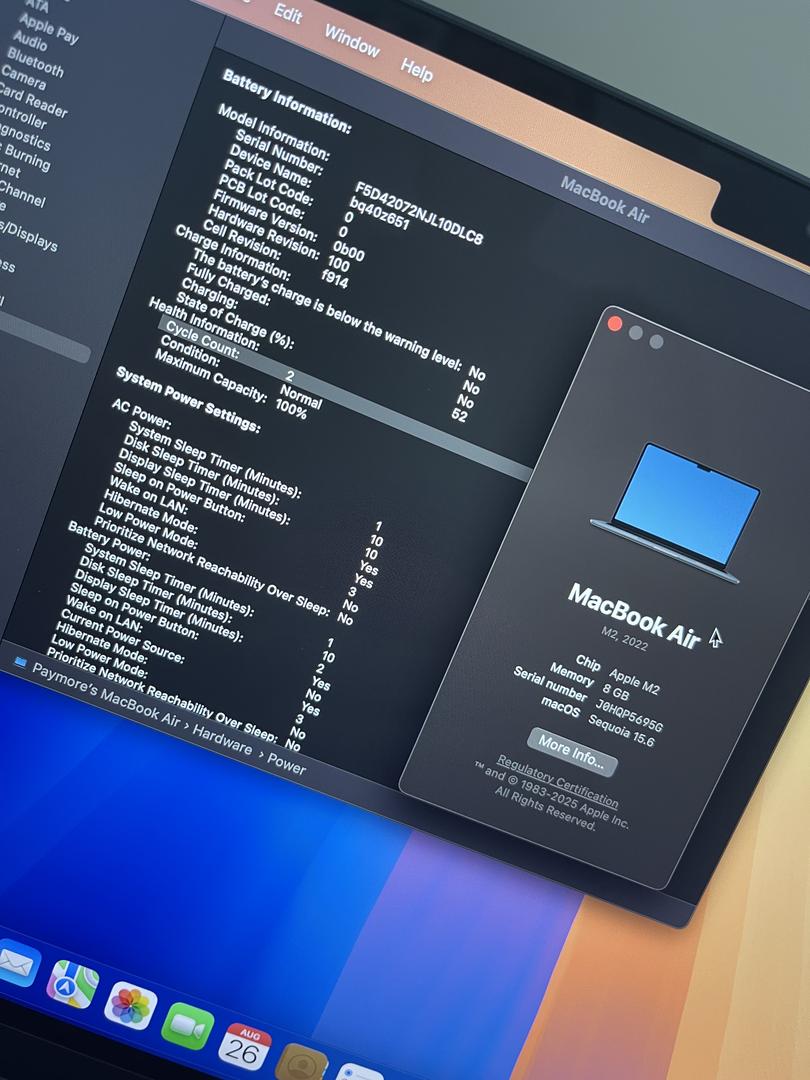Select state of charge value "52"

[x=459, y=415]
